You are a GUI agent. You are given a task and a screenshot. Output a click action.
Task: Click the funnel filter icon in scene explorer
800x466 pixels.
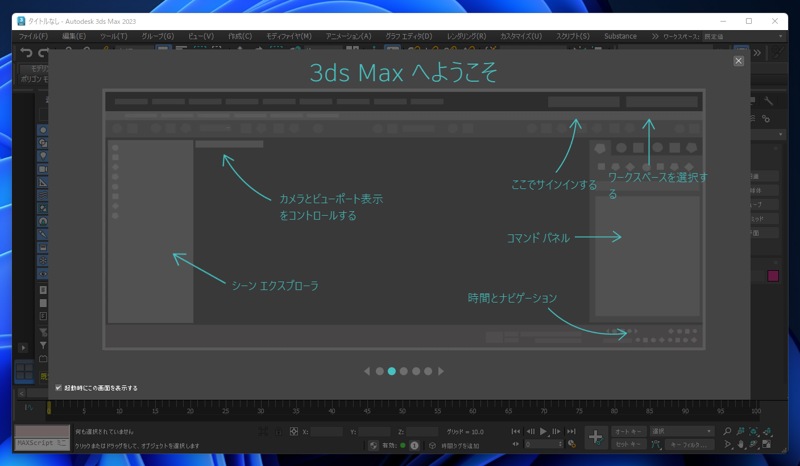[43, 346]
